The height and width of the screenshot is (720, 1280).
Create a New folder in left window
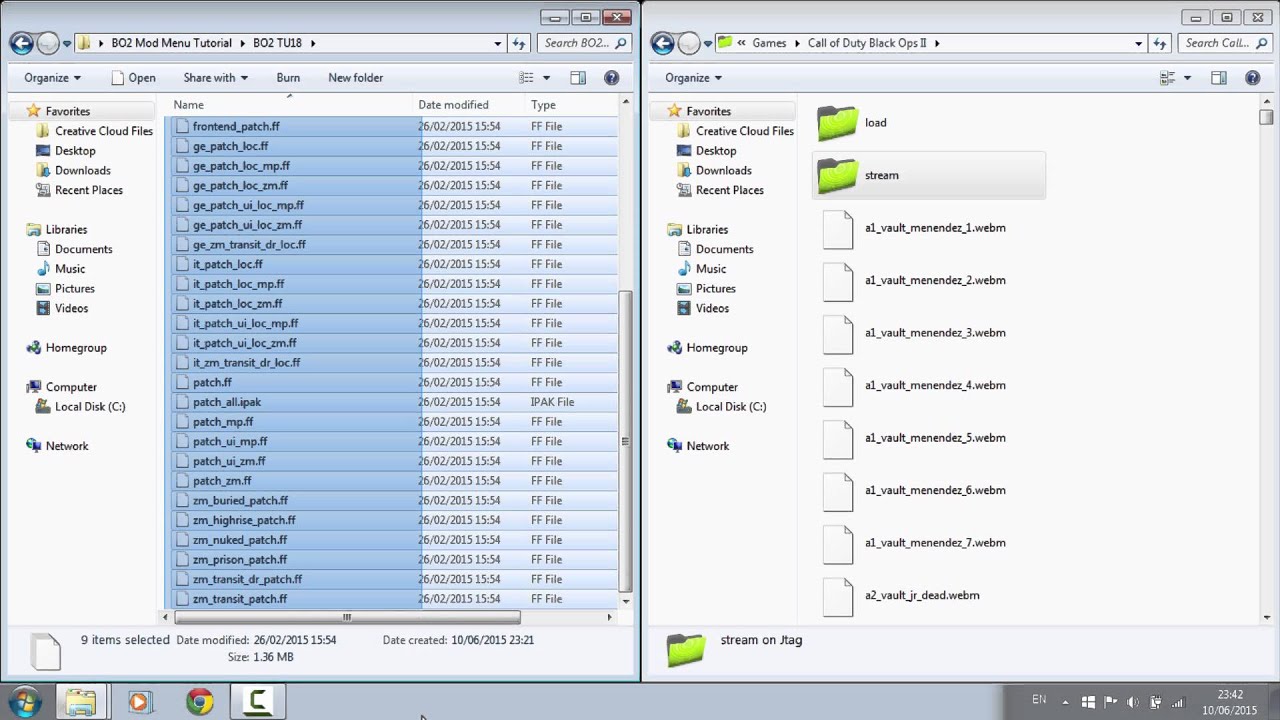(355, 78)
